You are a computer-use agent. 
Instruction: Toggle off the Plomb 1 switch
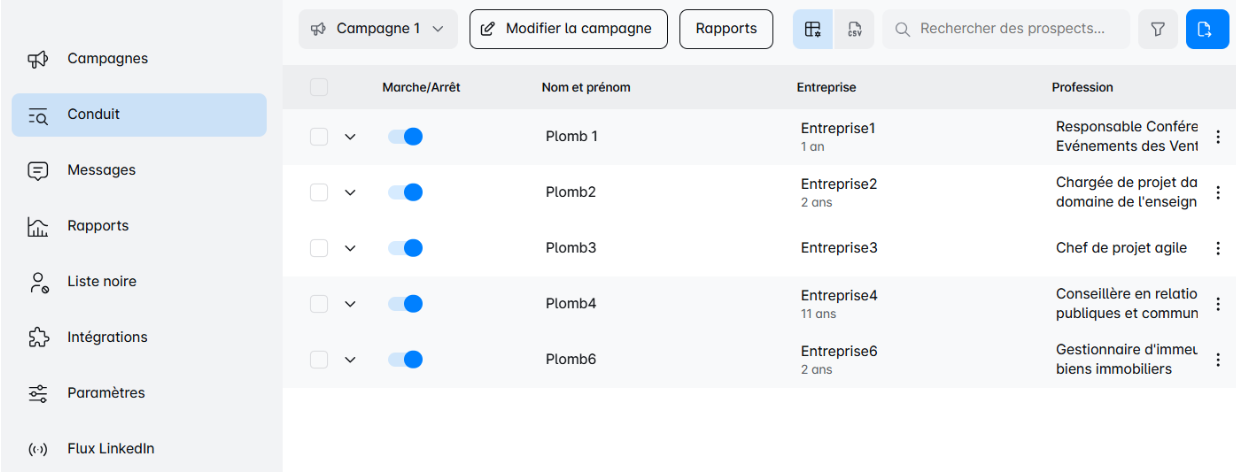point(406,137)
